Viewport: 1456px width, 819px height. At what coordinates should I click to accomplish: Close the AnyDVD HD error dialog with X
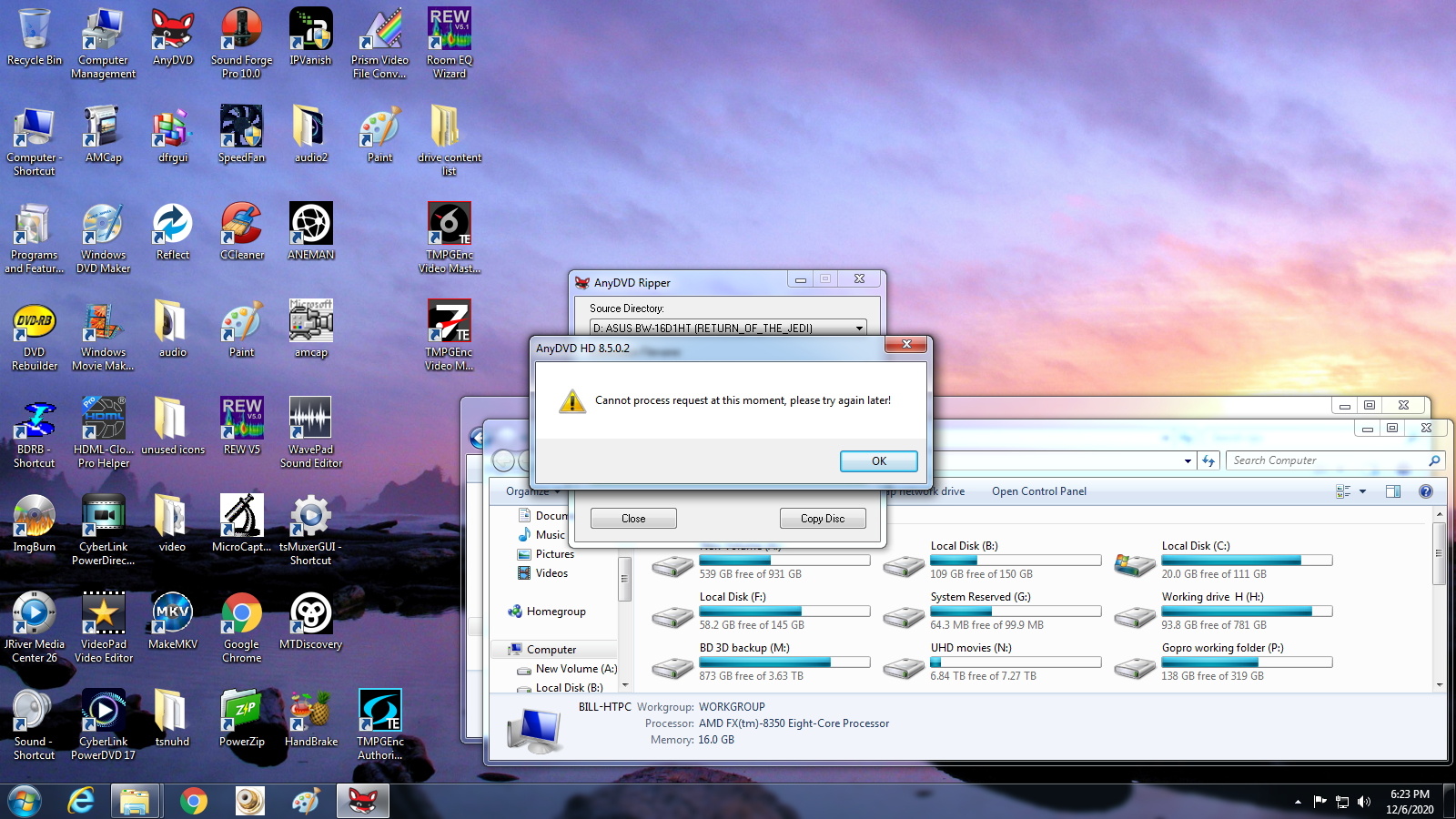pos(906,344)
